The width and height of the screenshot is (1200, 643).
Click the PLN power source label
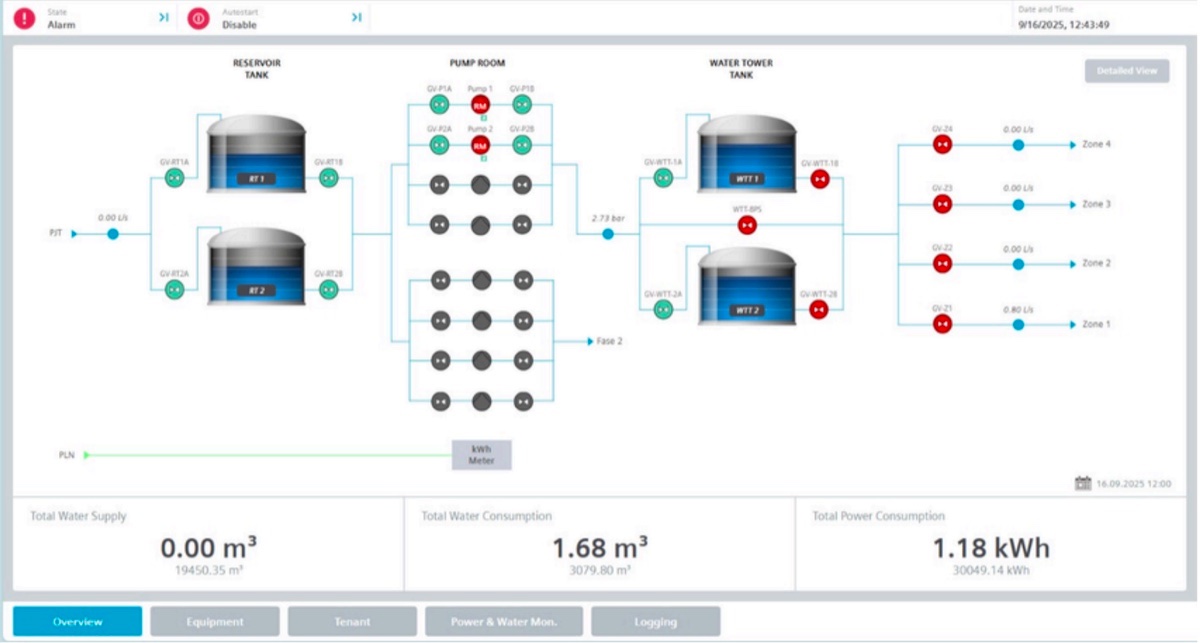click(66, 455)
